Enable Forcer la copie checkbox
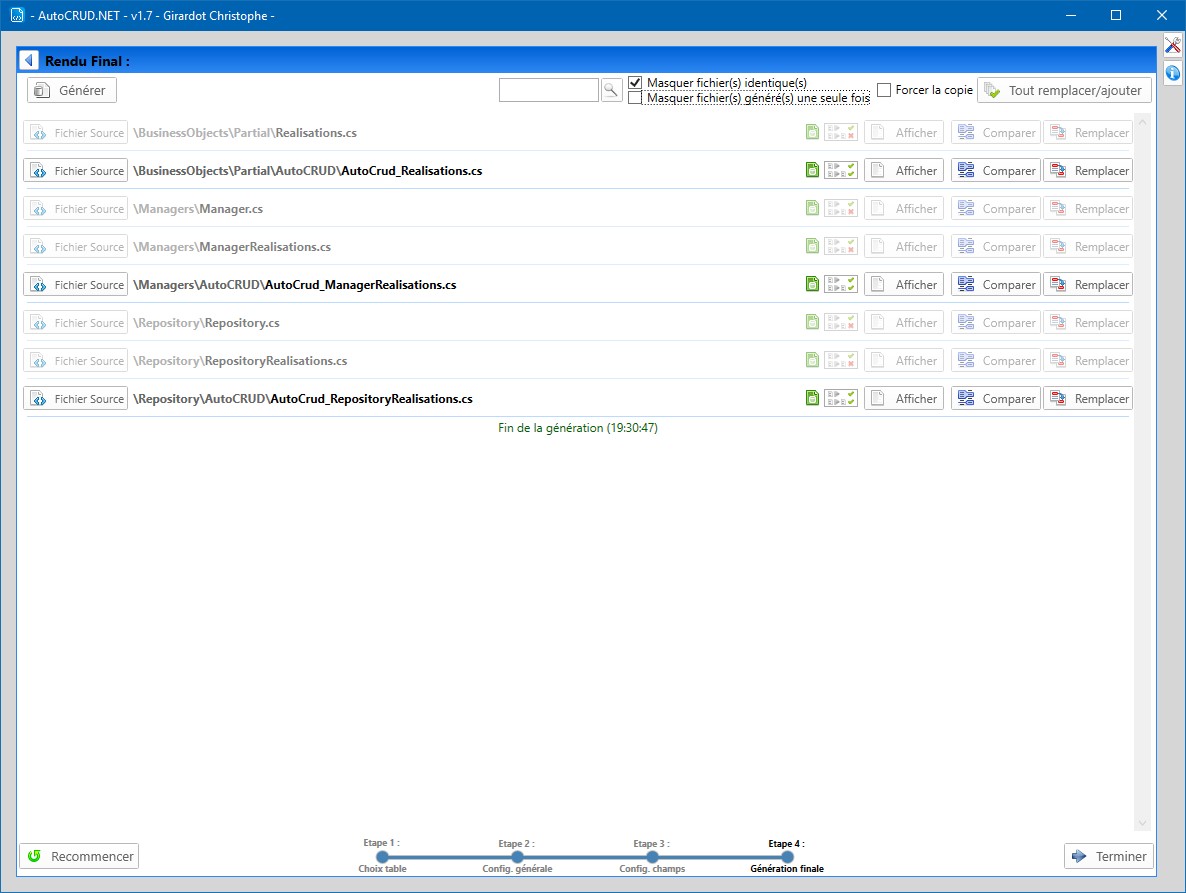Screen dimensions: 1186x893 tap(883, 90)
